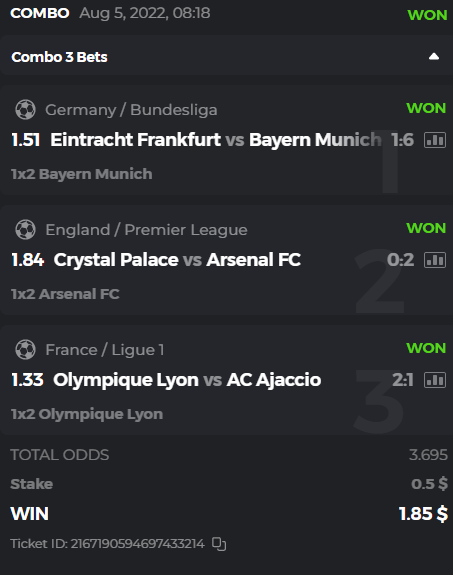Click the Ligue 1 soccer ball icon
This screenshot has height=575, width=453.
pos(25,349)
